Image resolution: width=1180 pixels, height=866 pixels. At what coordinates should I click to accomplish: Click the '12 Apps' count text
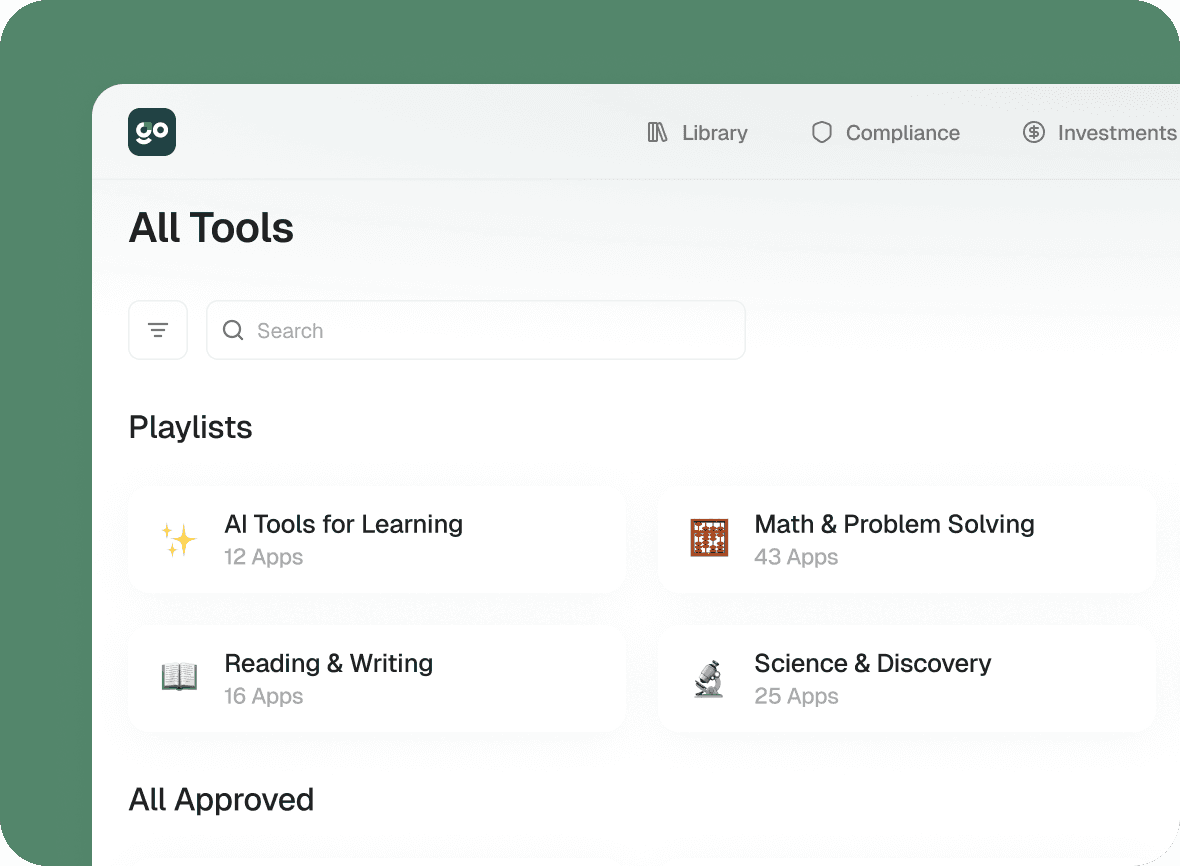pos(263,558)
